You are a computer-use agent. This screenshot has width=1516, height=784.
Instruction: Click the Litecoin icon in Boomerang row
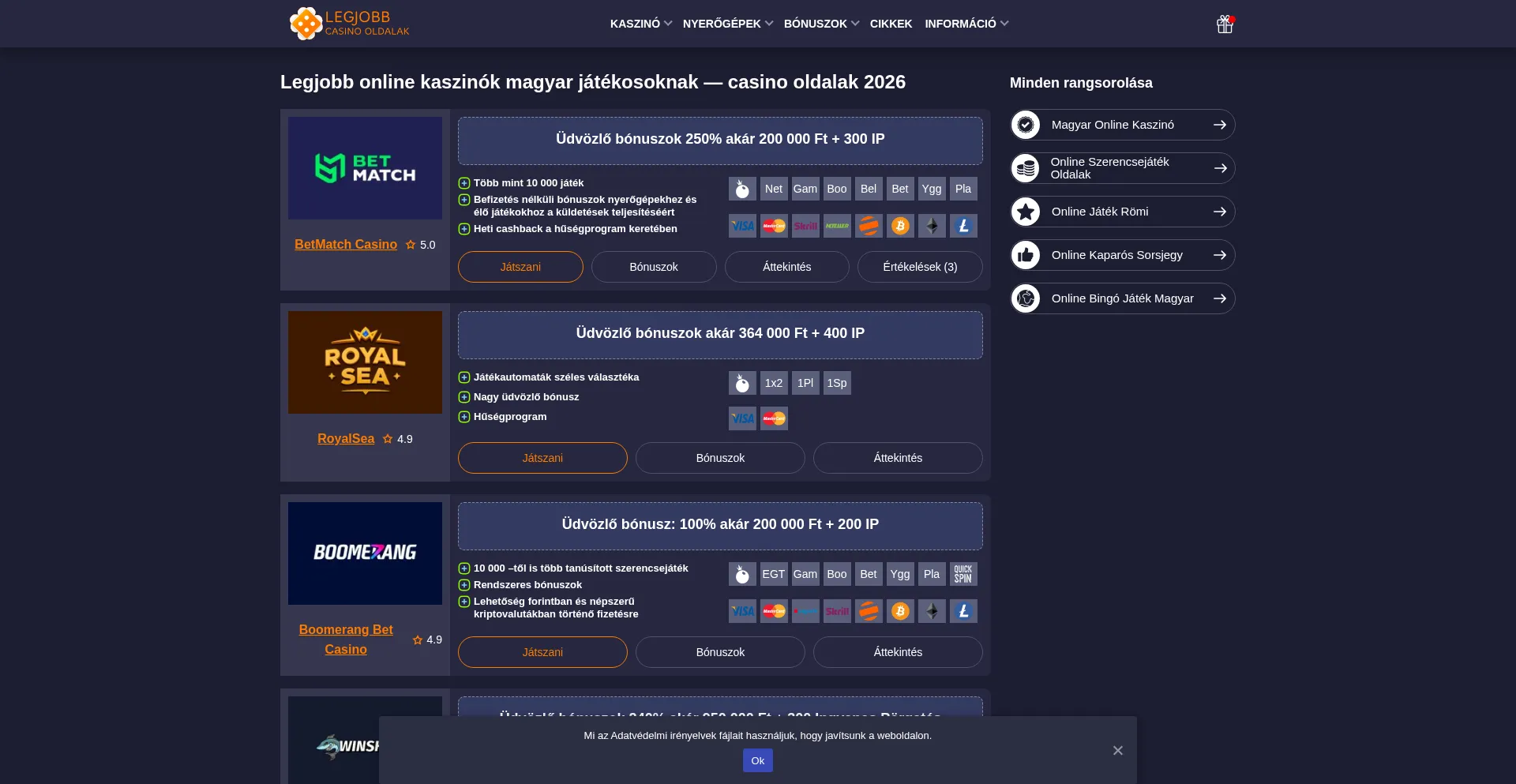point(963,611)
